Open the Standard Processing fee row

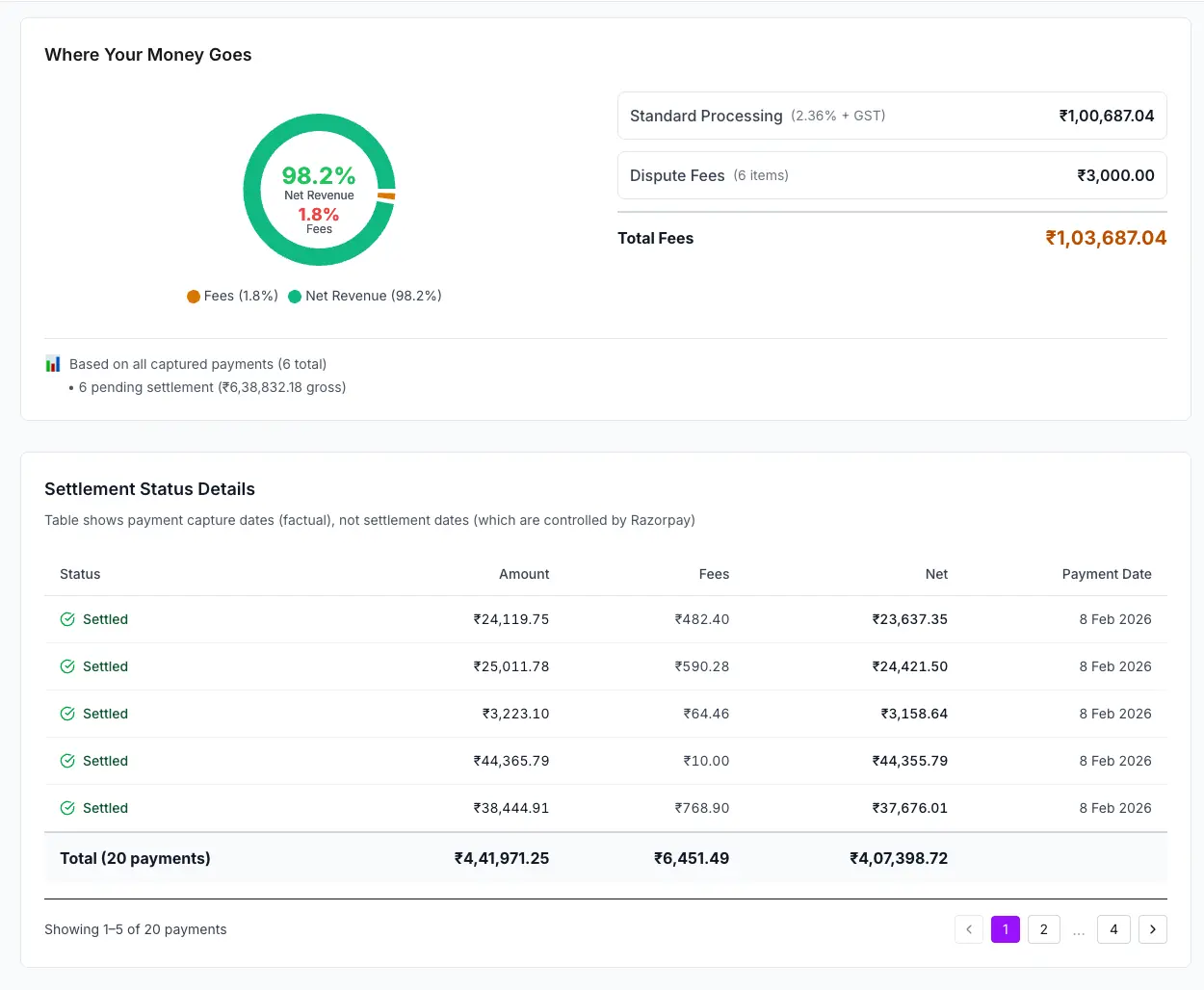(x=892, y=116)
